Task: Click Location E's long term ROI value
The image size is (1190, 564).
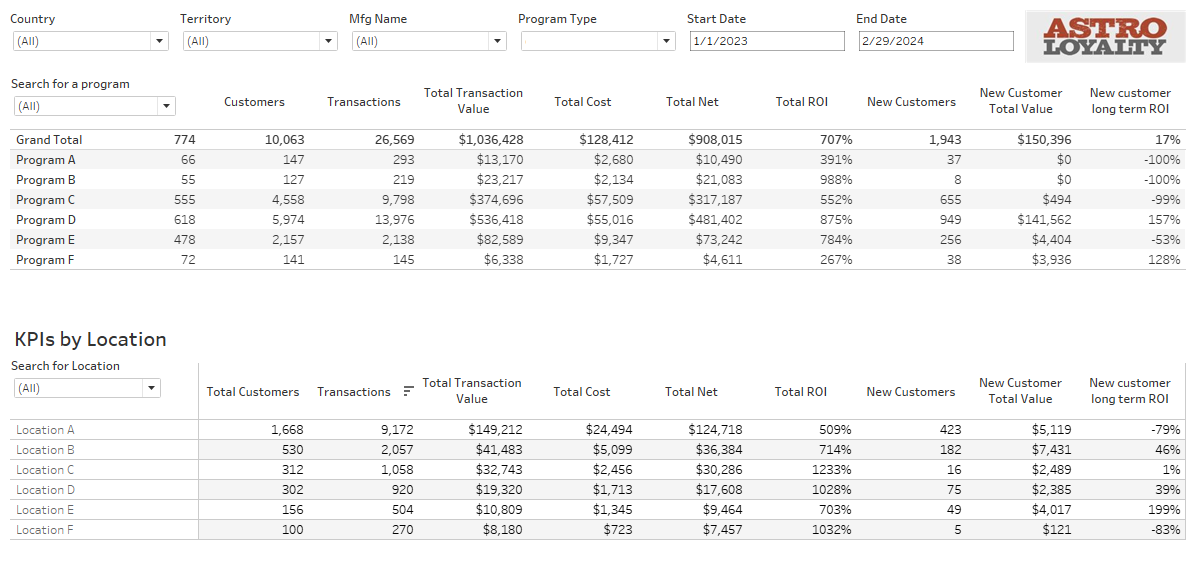Action: (1161, 510)
